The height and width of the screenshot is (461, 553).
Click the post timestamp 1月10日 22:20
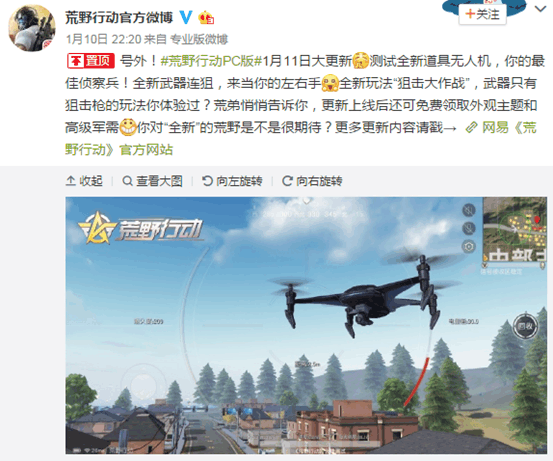click(104, 39)
